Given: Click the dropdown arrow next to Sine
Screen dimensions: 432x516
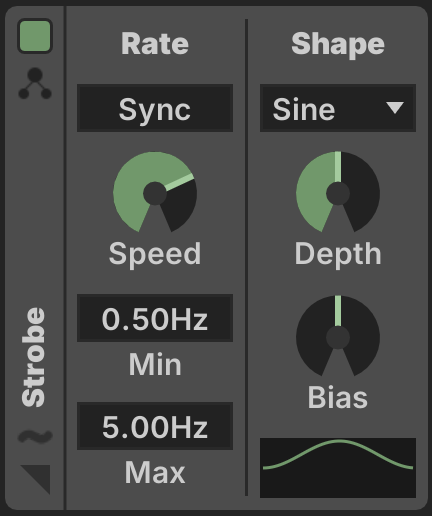Looking at the screenshot, I should [x=395, y=108].
